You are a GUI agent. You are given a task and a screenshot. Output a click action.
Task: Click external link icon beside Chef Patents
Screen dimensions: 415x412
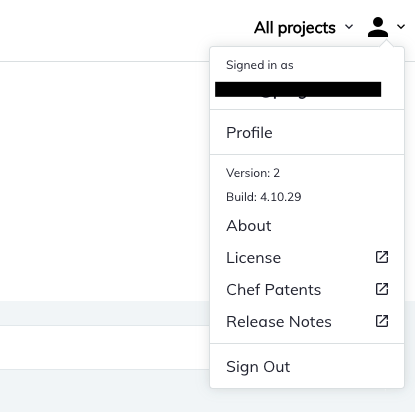[382, 289]
